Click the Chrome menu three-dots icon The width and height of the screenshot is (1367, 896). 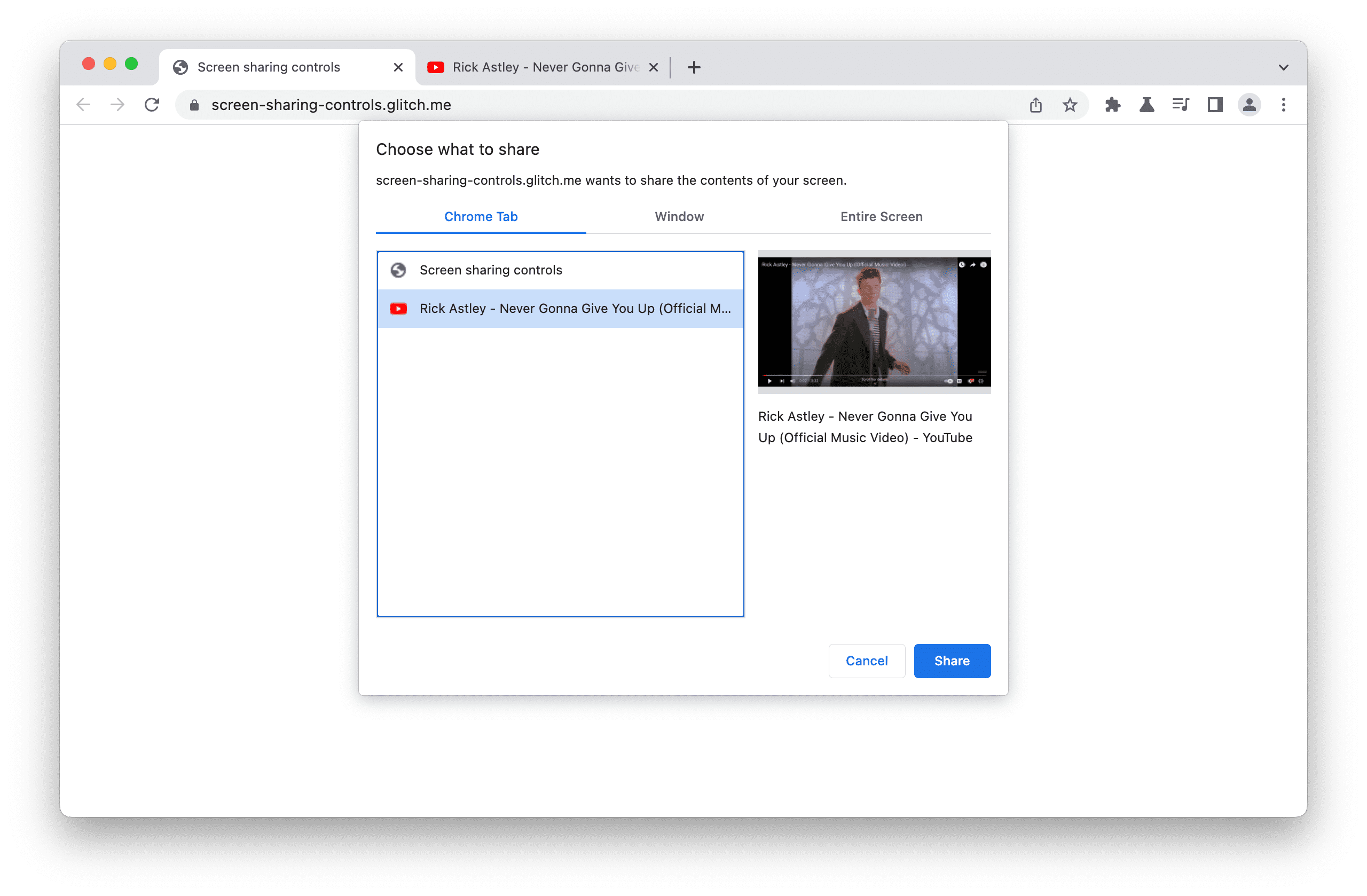(1283, 104)
